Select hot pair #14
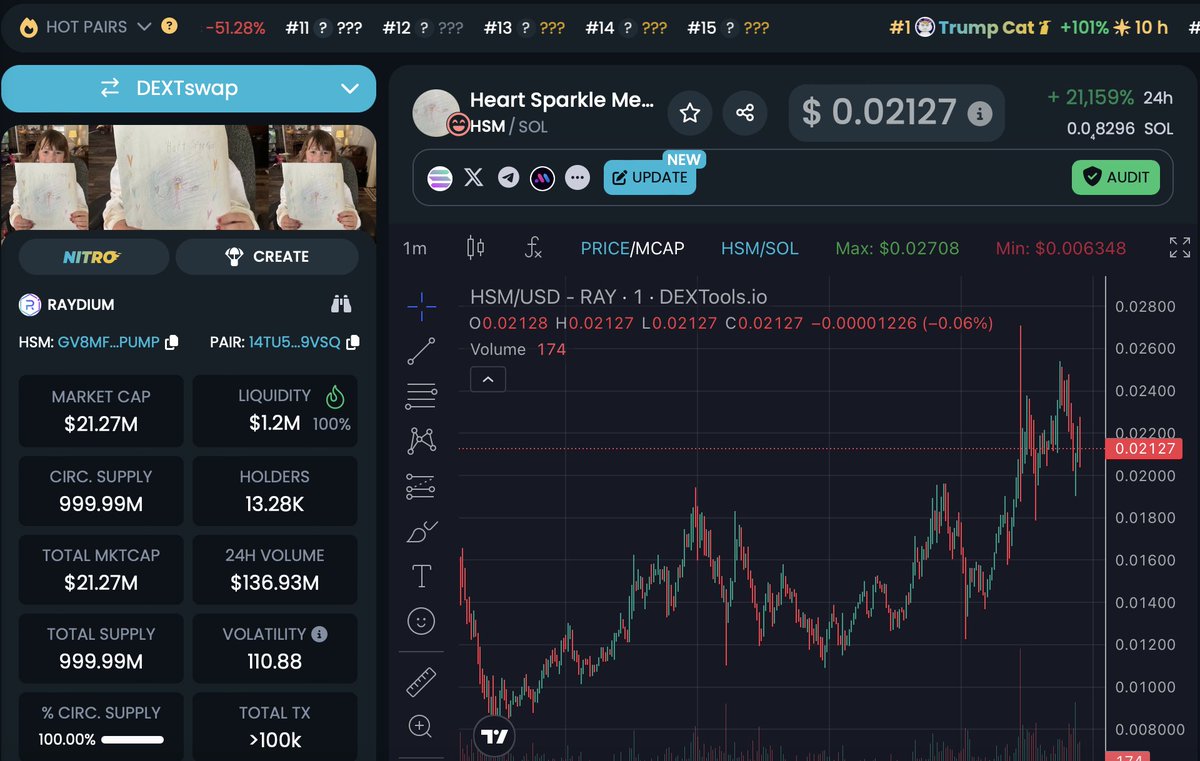Viewport: 1200px width, 761px height. 626,28
